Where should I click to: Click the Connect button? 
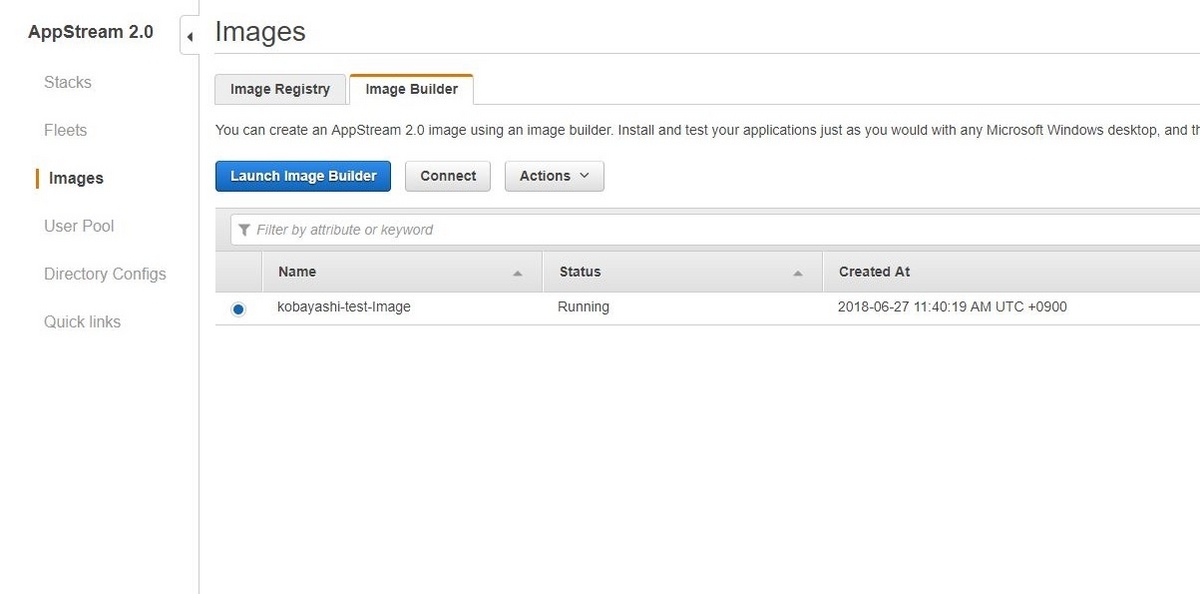coord(448,176)
